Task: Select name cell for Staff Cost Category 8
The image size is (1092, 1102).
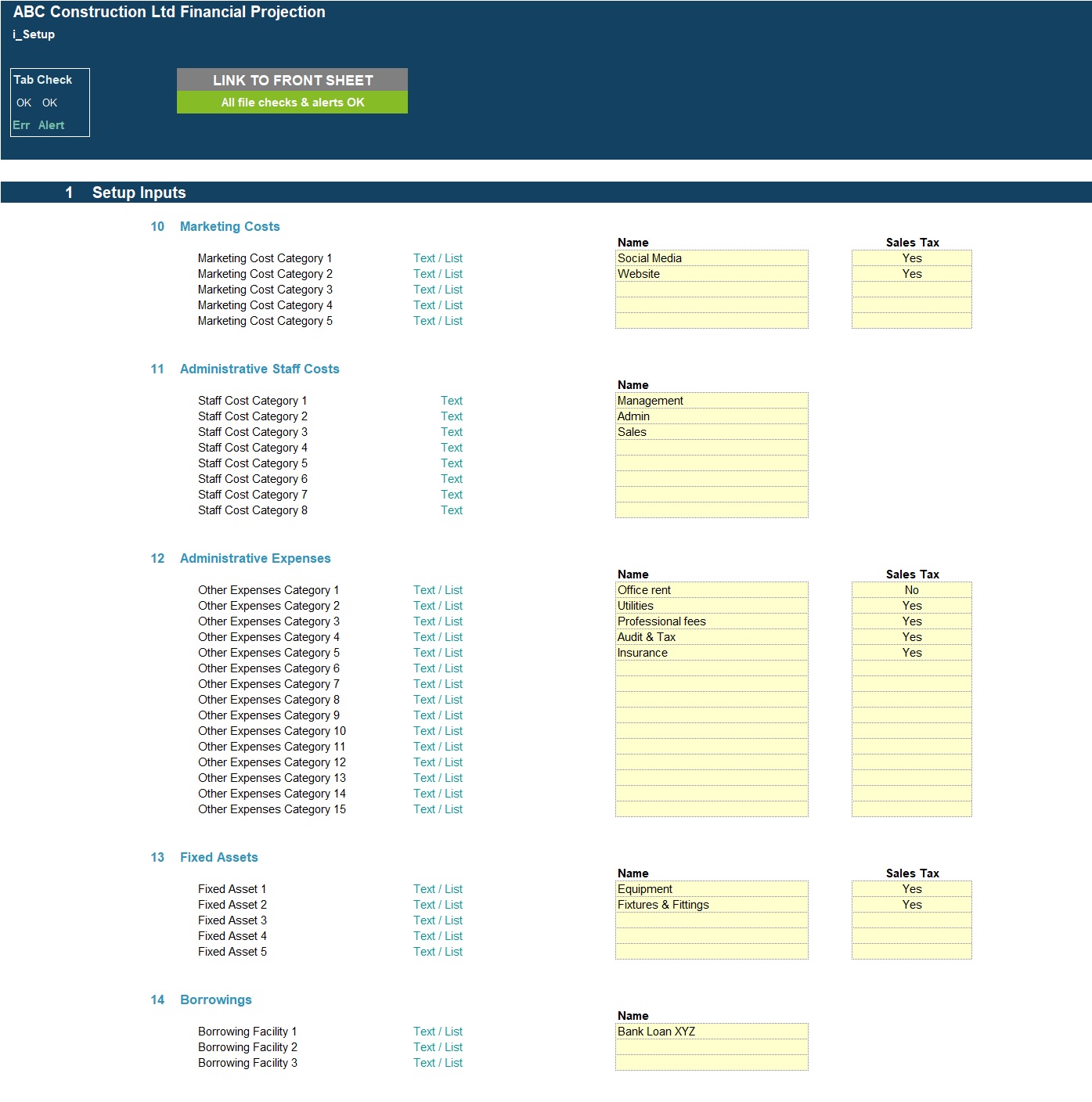Action: click(712, 510)
